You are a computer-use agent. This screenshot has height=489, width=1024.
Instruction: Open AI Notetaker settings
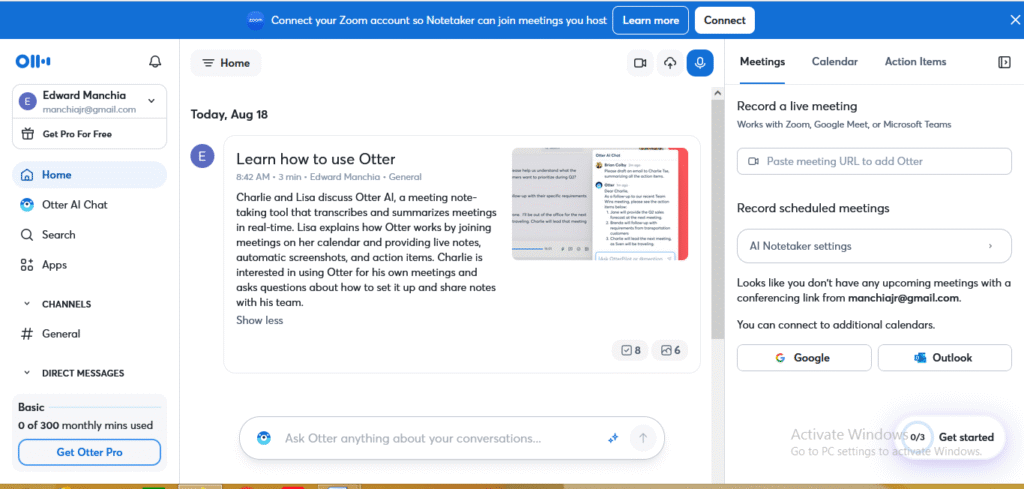874,246
